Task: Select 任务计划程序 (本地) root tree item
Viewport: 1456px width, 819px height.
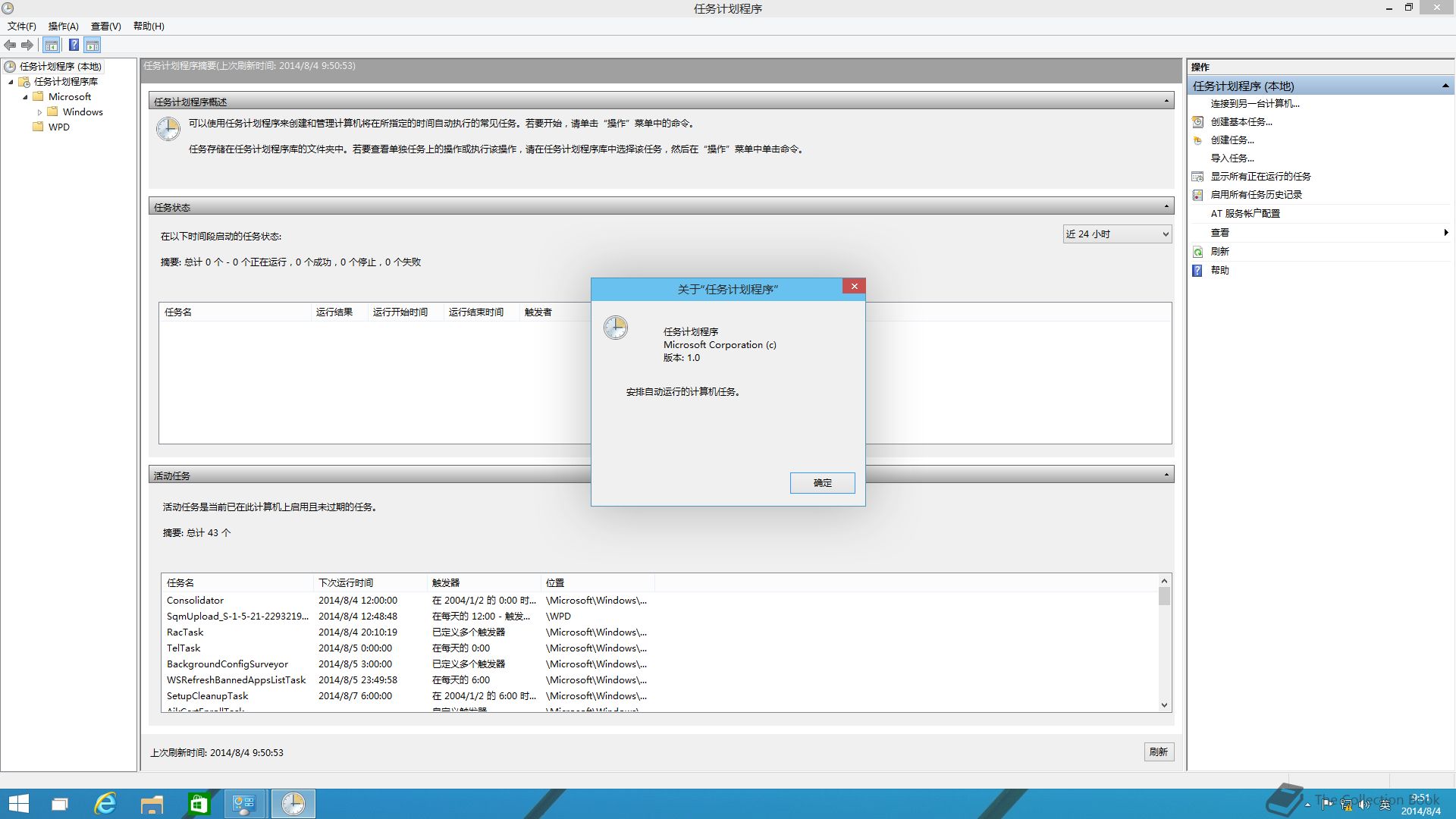Action: (60, 67)
